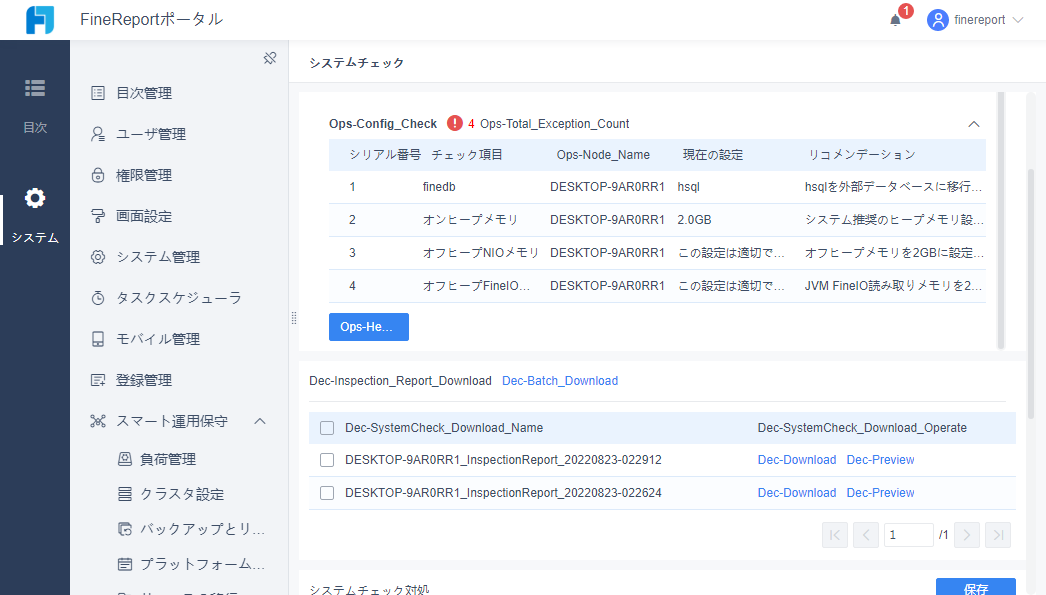The height and width of the screenshot is (595, 1046).
Task: Go to last page button
Action: (x=998, y=535)
